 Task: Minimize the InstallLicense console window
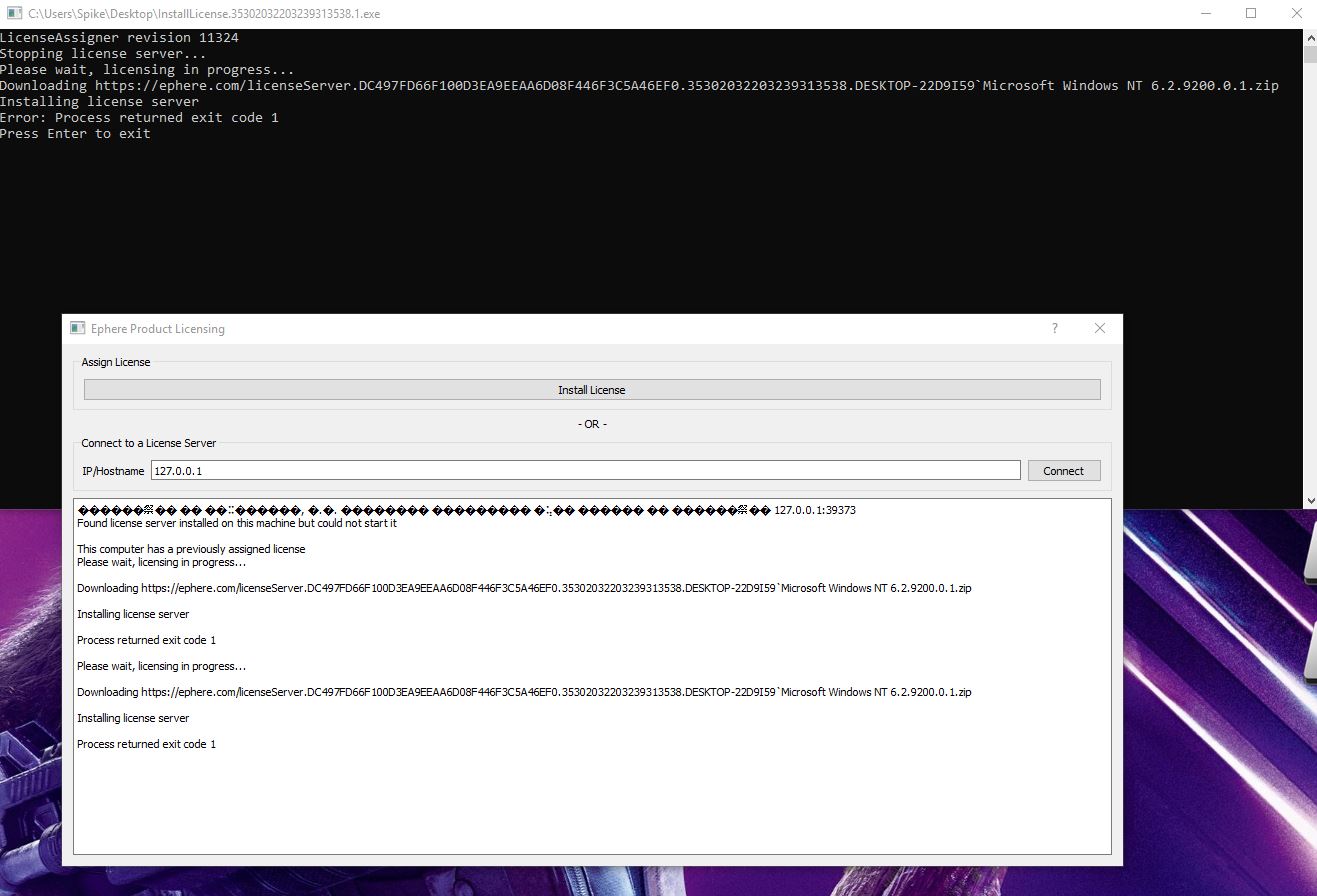[x=1207, y=14]
